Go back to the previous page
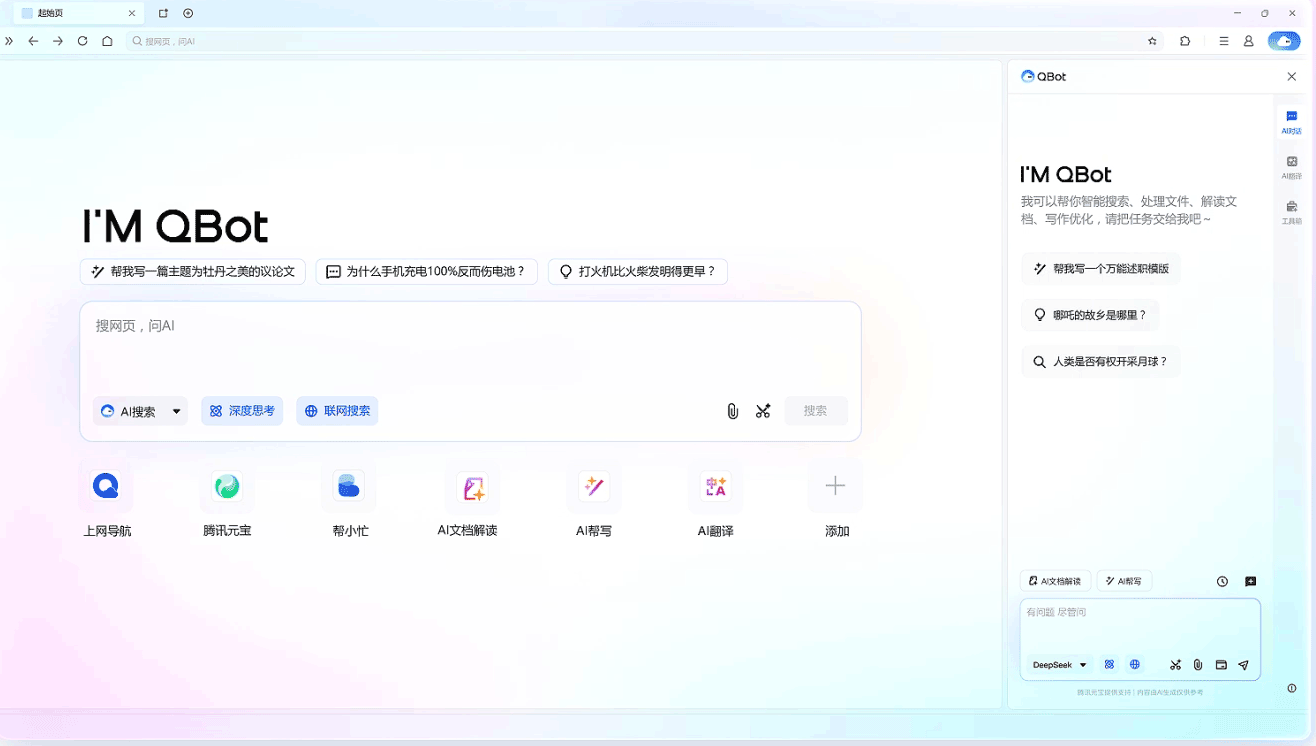Image resolution: width=1316 pixels, height=746 pixels. click(x=33, y=41)
